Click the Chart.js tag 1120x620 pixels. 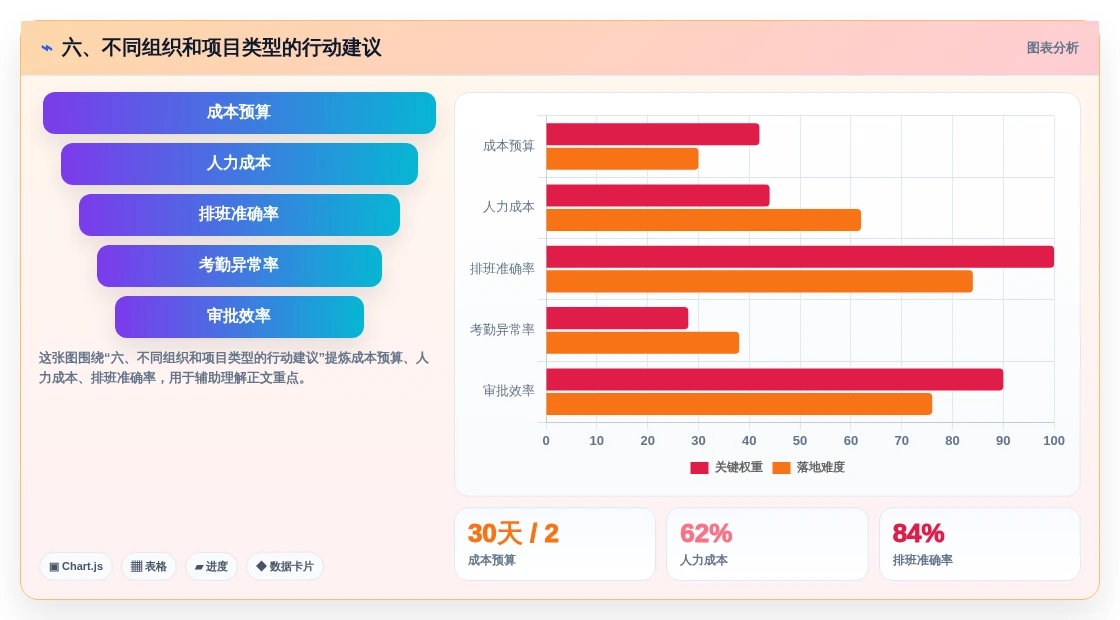[76, 566]
